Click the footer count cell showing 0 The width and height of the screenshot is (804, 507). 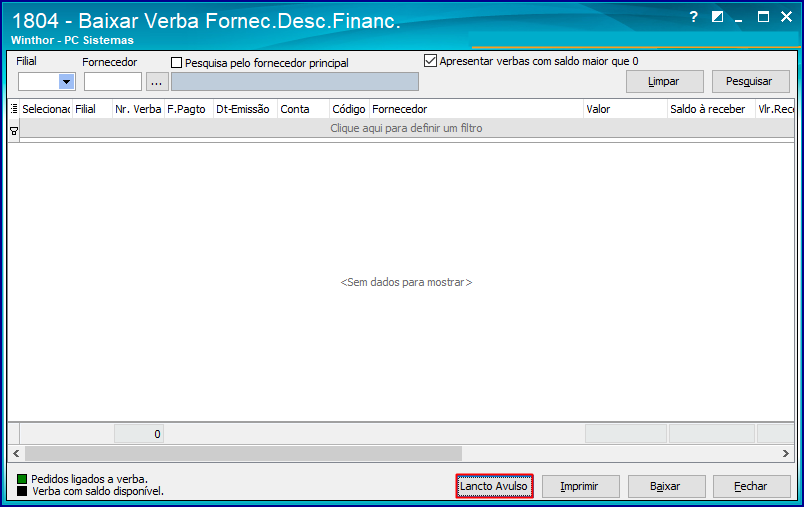[138, 434]
